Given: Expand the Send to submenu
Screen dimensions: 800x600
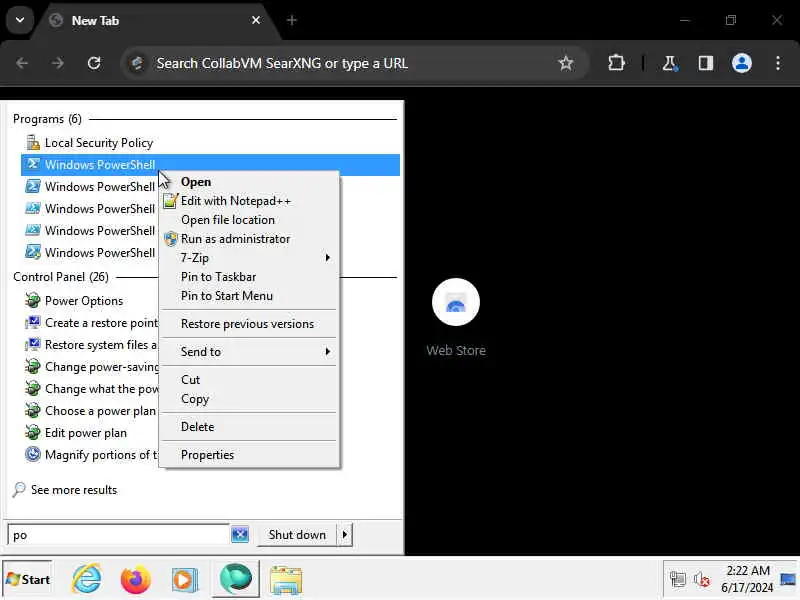Looking at the screenshot, I should 249,352.
